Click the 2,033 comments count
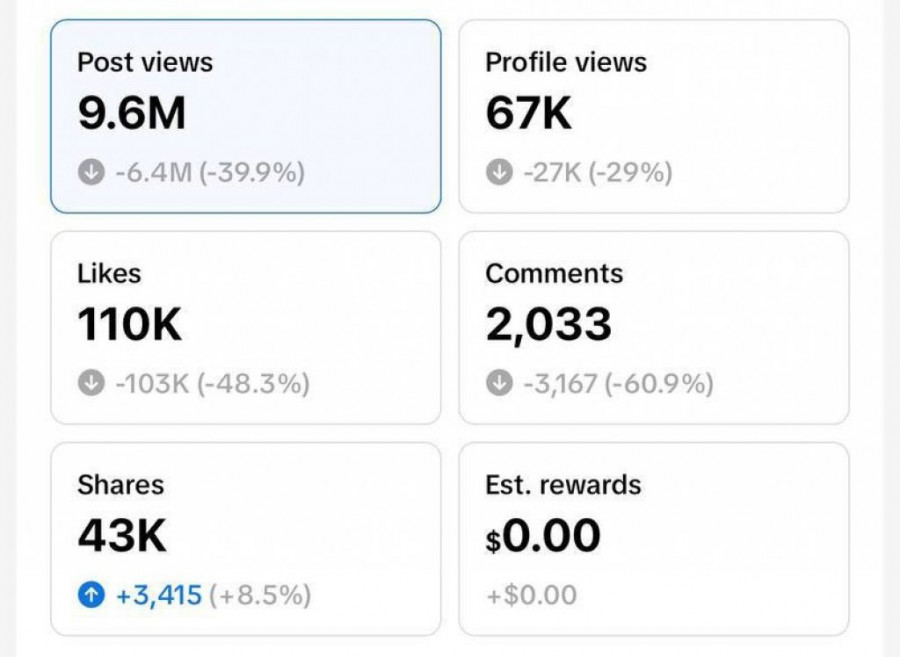This screenshot has width=900, height=657. [x=548, y=326]
